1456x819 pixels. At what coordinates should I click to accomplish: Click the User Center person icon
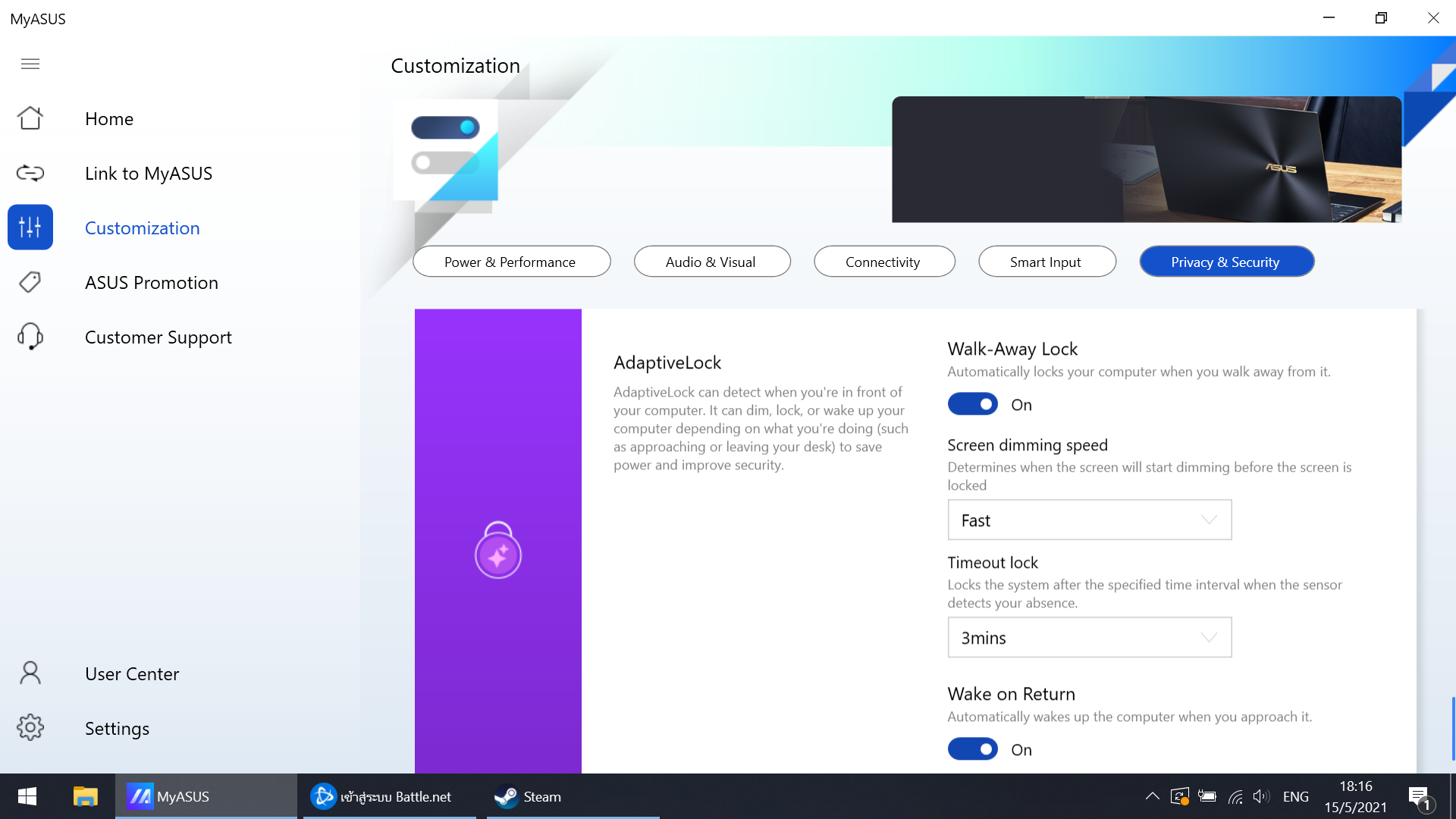pyautogui.click(x=30, y=673)
